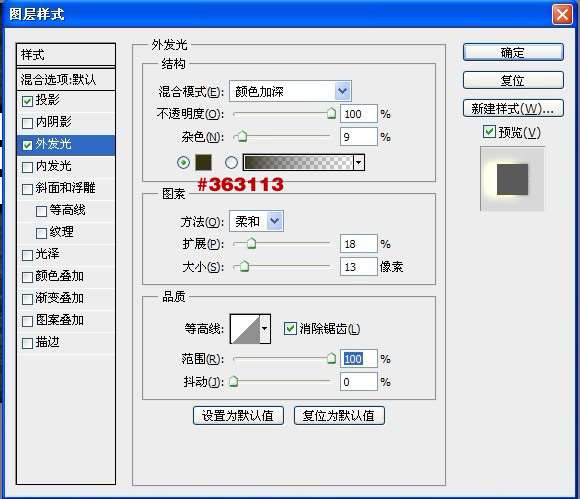Click the 确定 button
580x499 pixels.
pyautogui.click(x=513, y=52)
